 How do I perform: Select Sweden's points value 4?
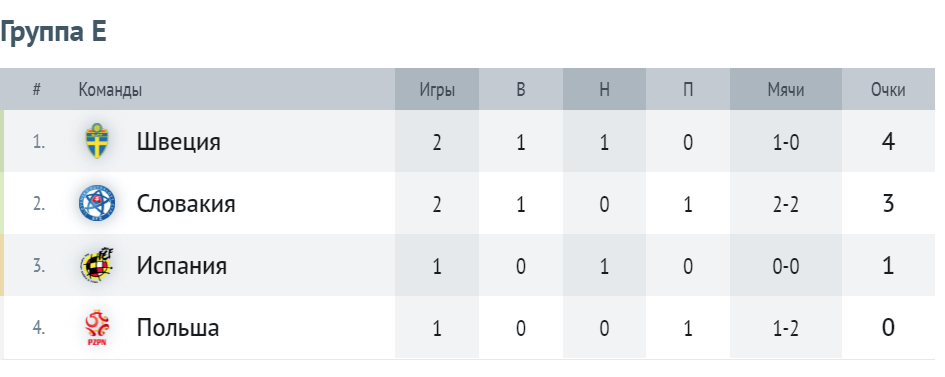coord(888,142)
